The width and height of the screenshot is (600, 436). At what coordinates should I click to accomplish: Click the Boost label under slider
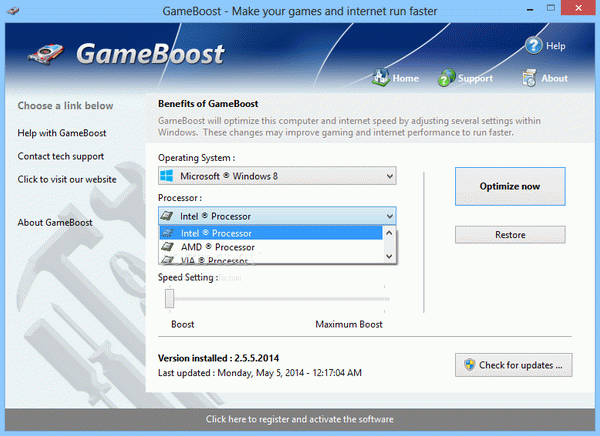(x=183, y=324)
